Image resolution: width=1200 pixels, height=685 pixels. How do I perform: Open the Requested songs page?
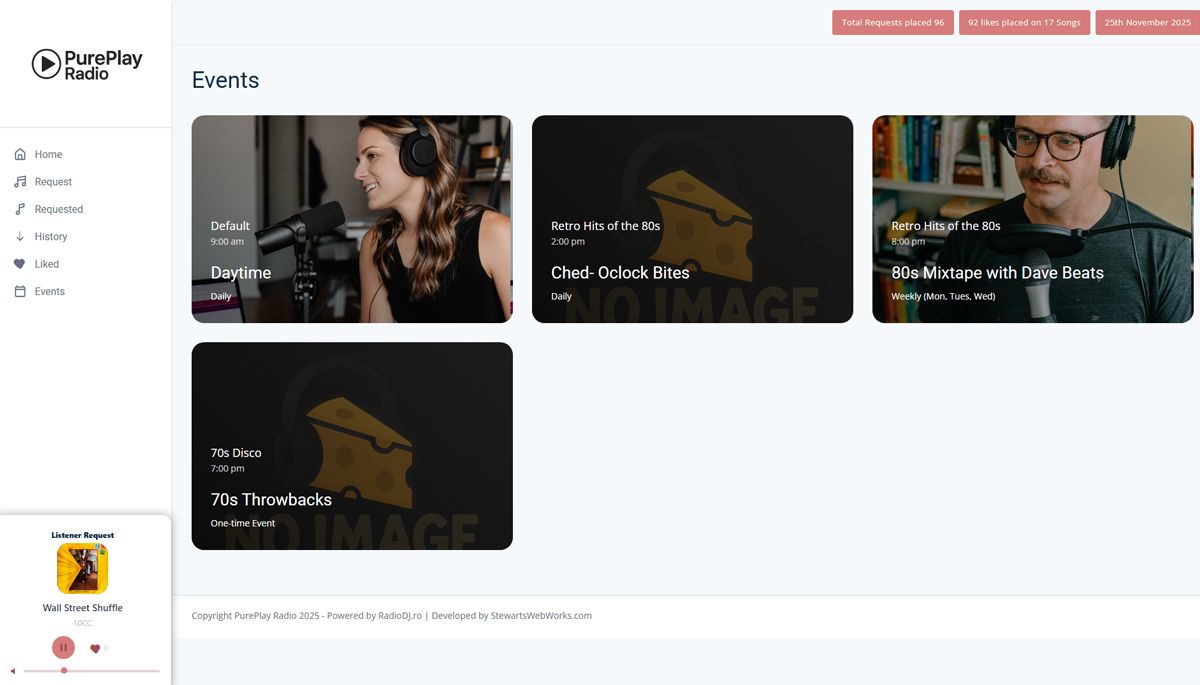point(56,208)
